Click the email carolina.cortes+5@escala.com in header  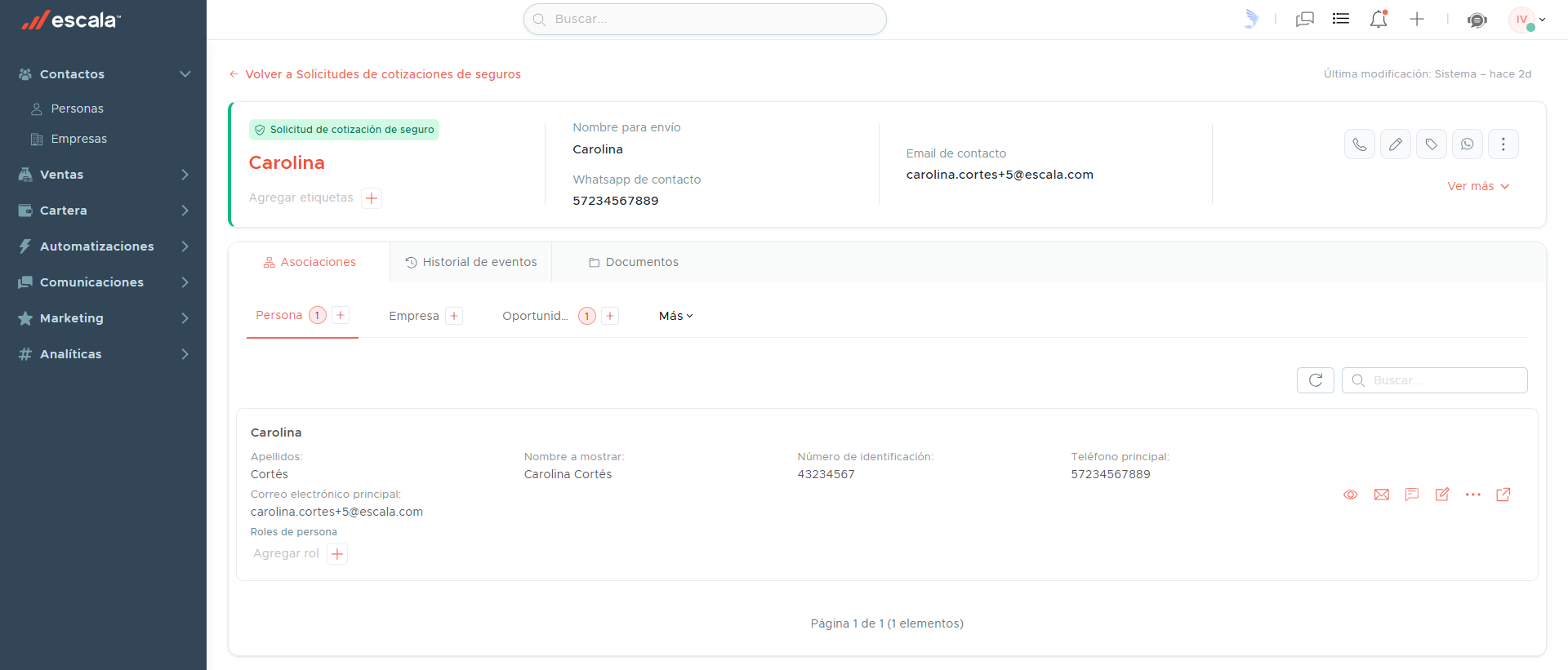[x=1000, y=175]
